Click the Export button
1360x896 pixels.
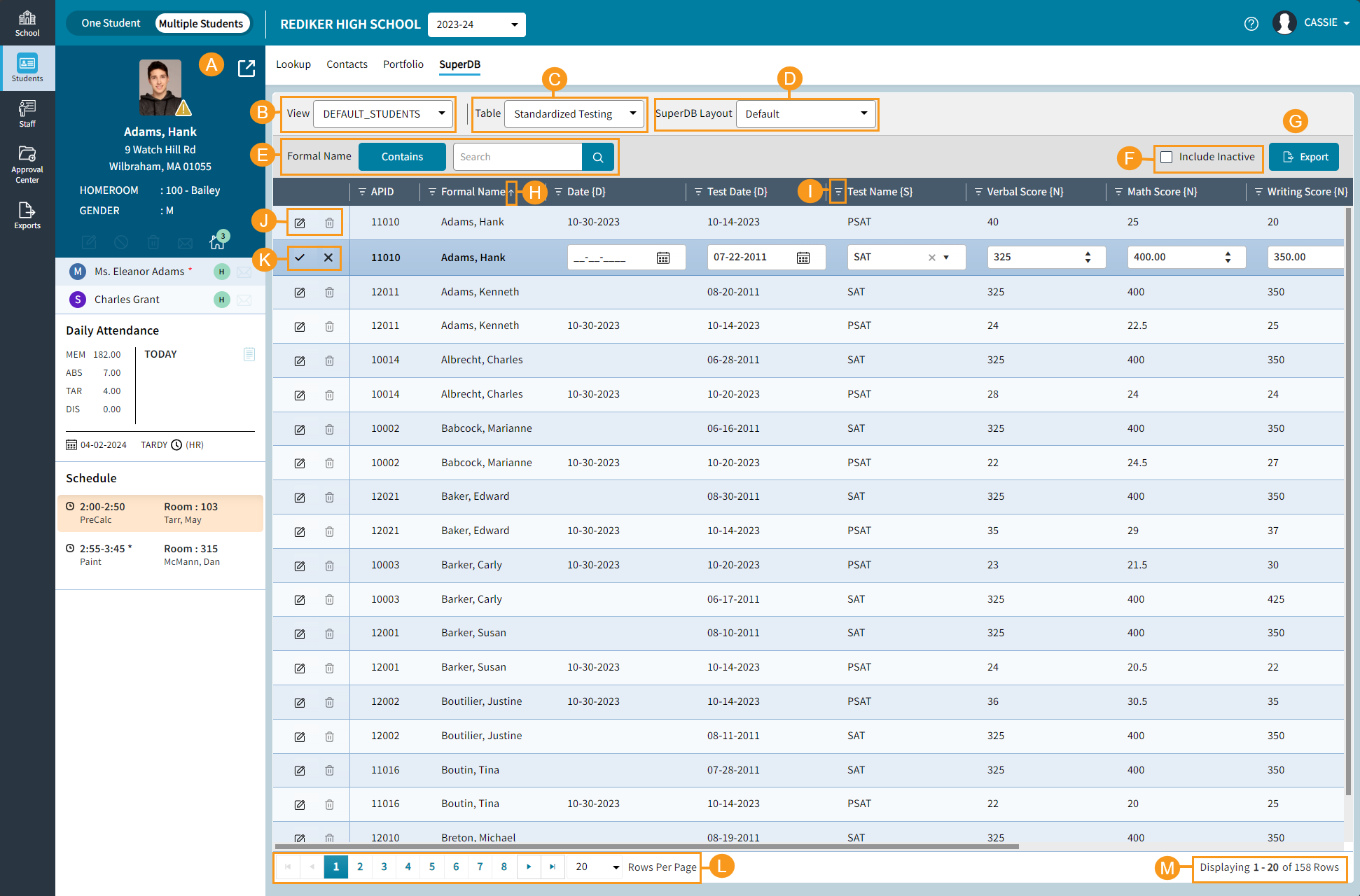tap(1304, 157)
